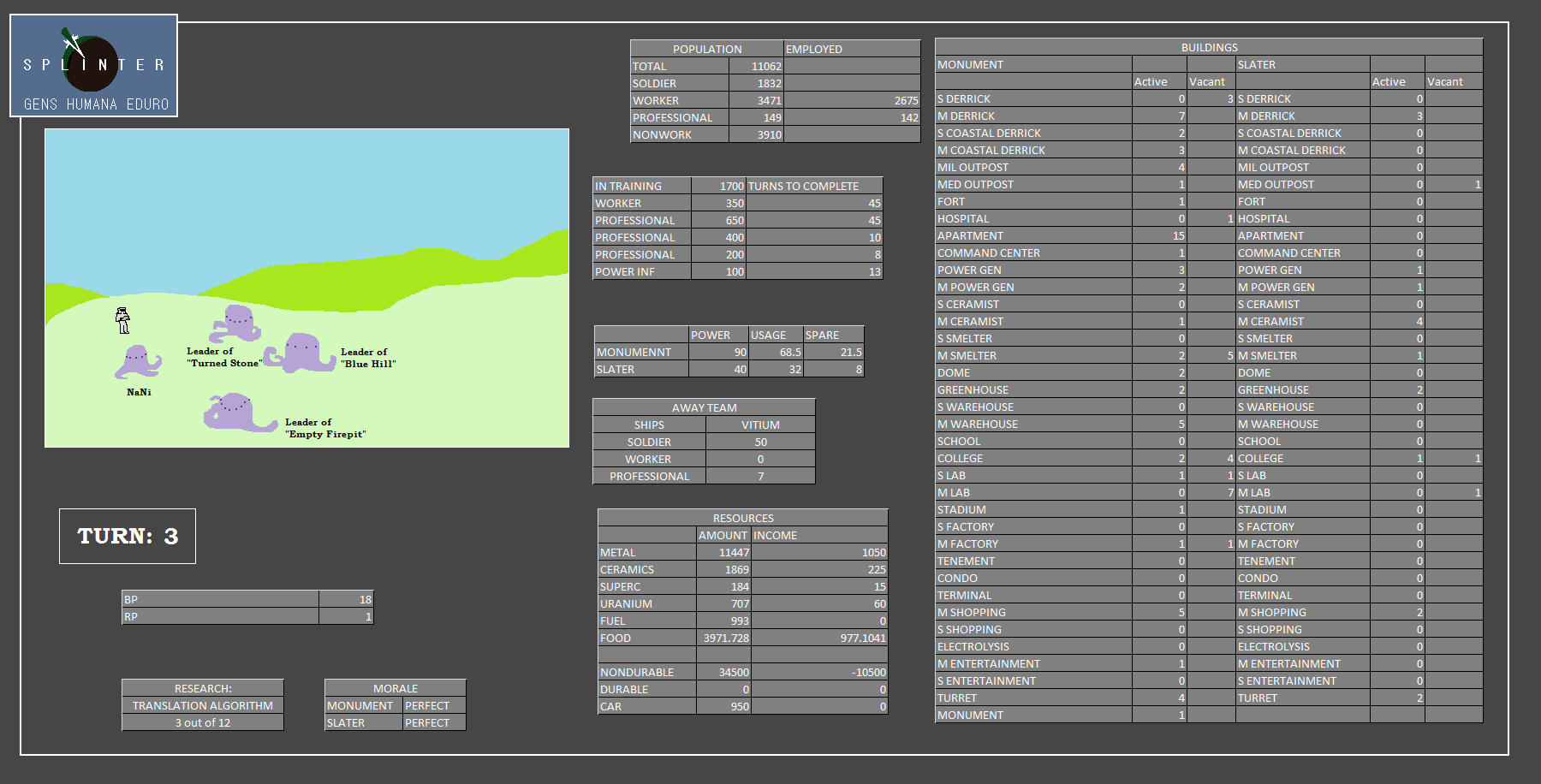Viewport: 1541px width, 784px height.
Task: Click the BUILDINGS table title header
Action: click(x=1209, y=47)
